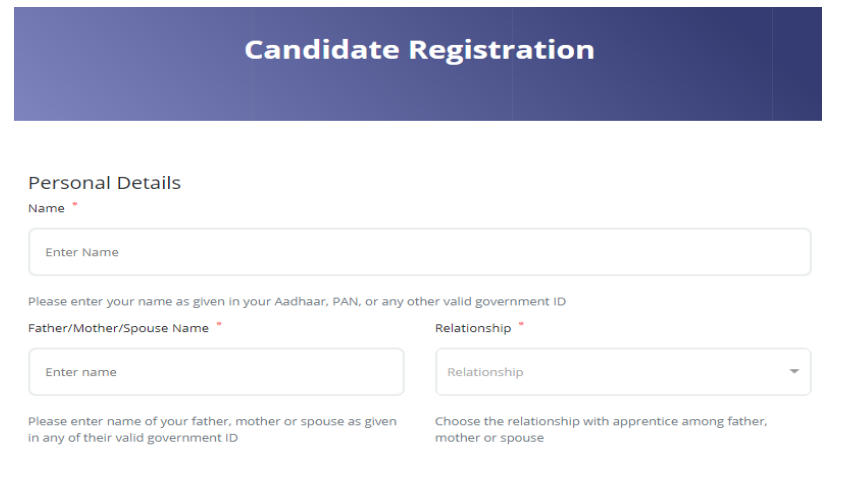Viewport: 842px width, 477px height.
Task: Click the asterisk next to Father/Mother/Spouse Name
Action: pos(219,327)
